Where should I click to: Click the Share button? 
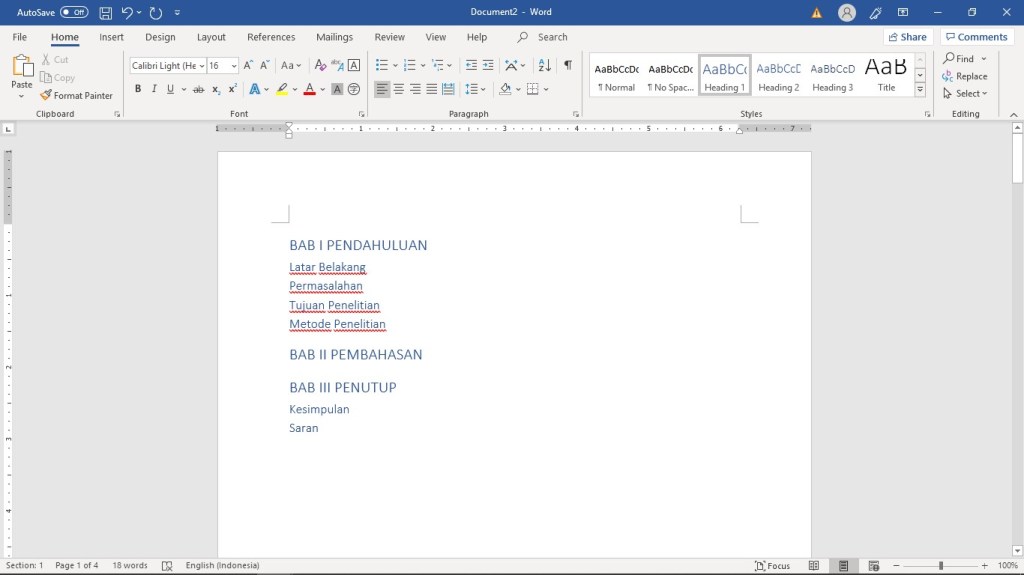tap(906, 37)
